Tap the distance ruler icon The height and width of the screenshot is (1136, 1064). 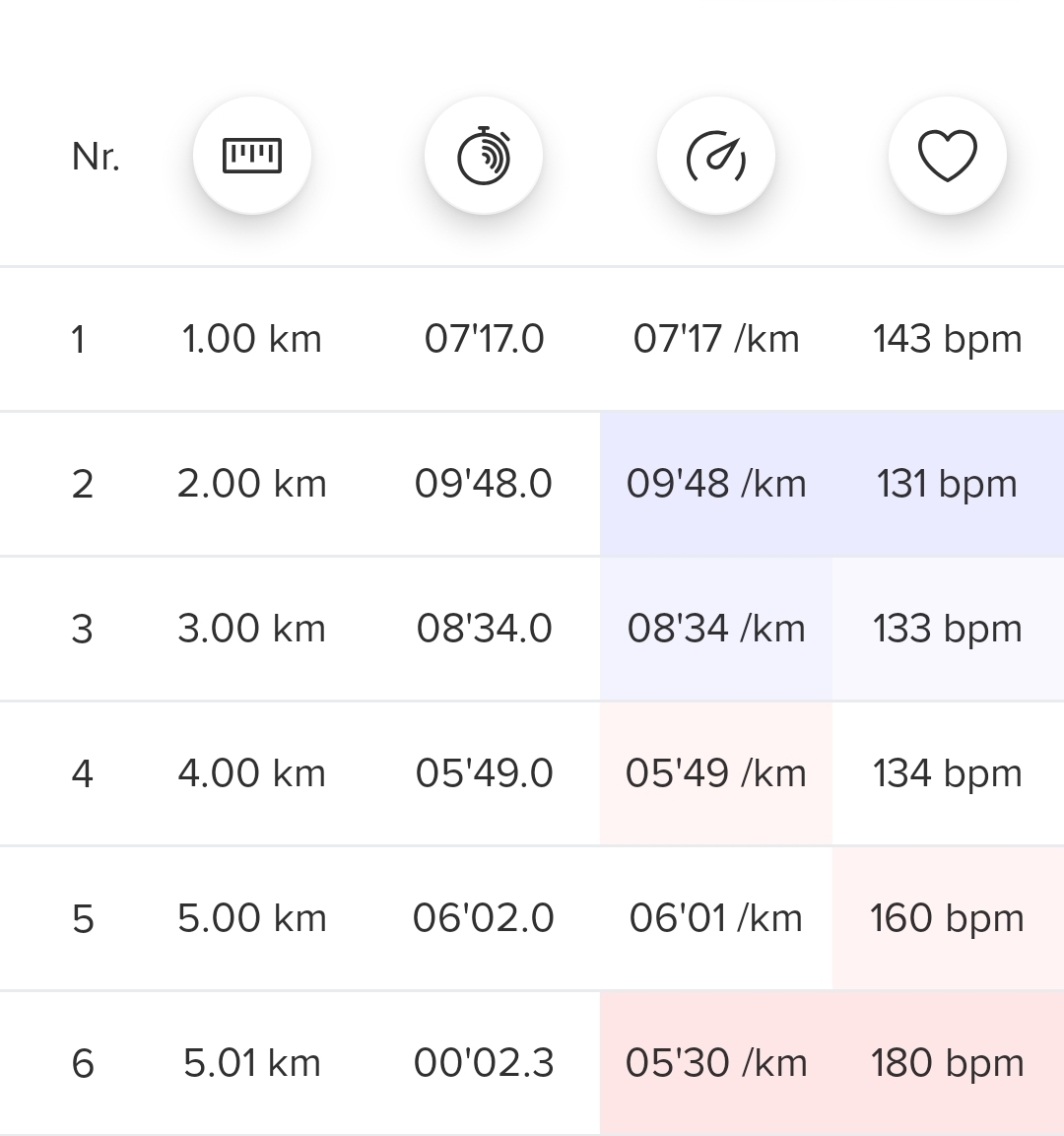[x=252, y=156]
